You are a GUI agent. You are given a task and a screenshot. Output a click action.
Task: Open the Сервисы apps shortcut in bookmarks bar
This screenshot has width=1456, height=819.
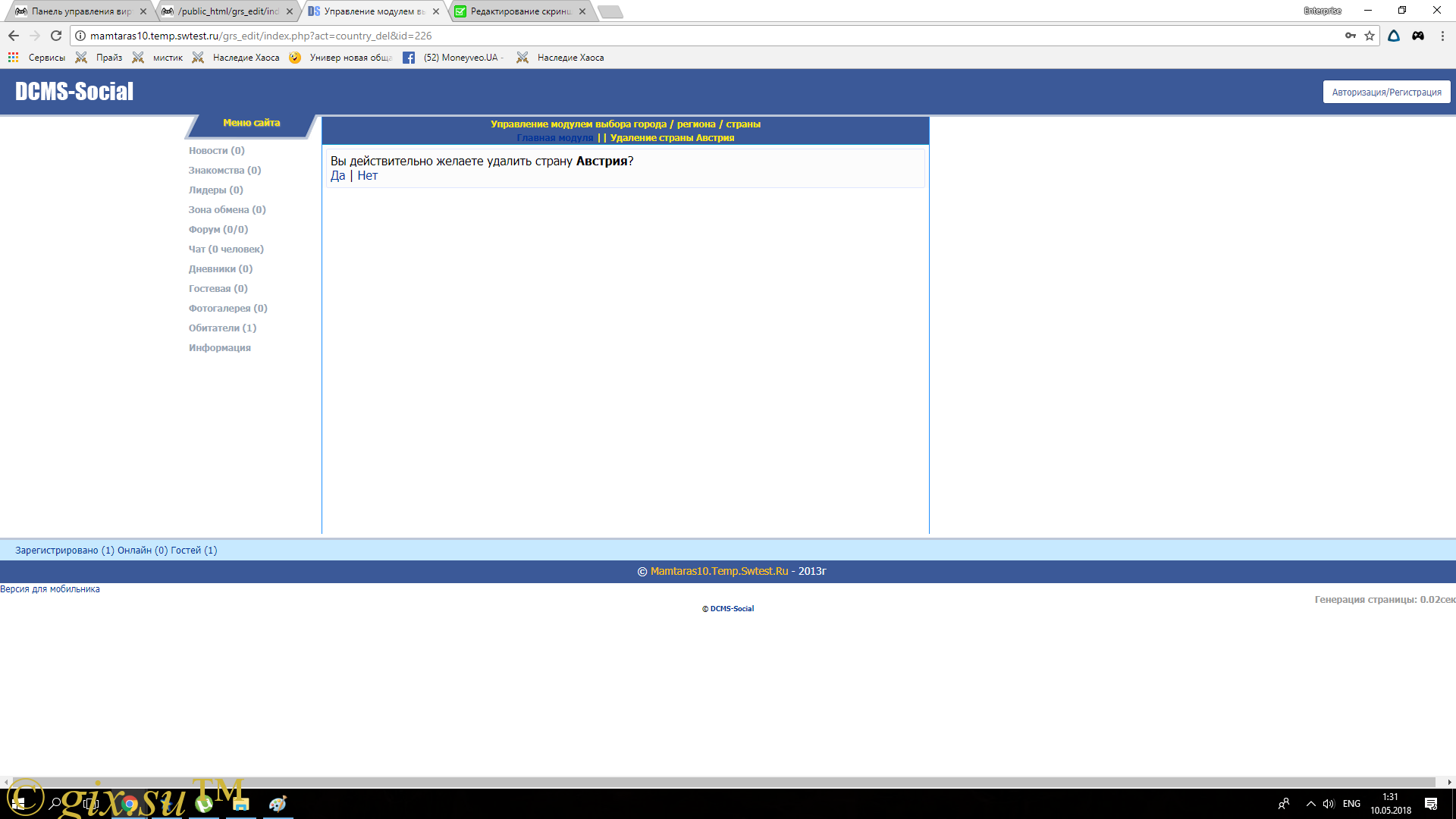(x=36, y=58)
